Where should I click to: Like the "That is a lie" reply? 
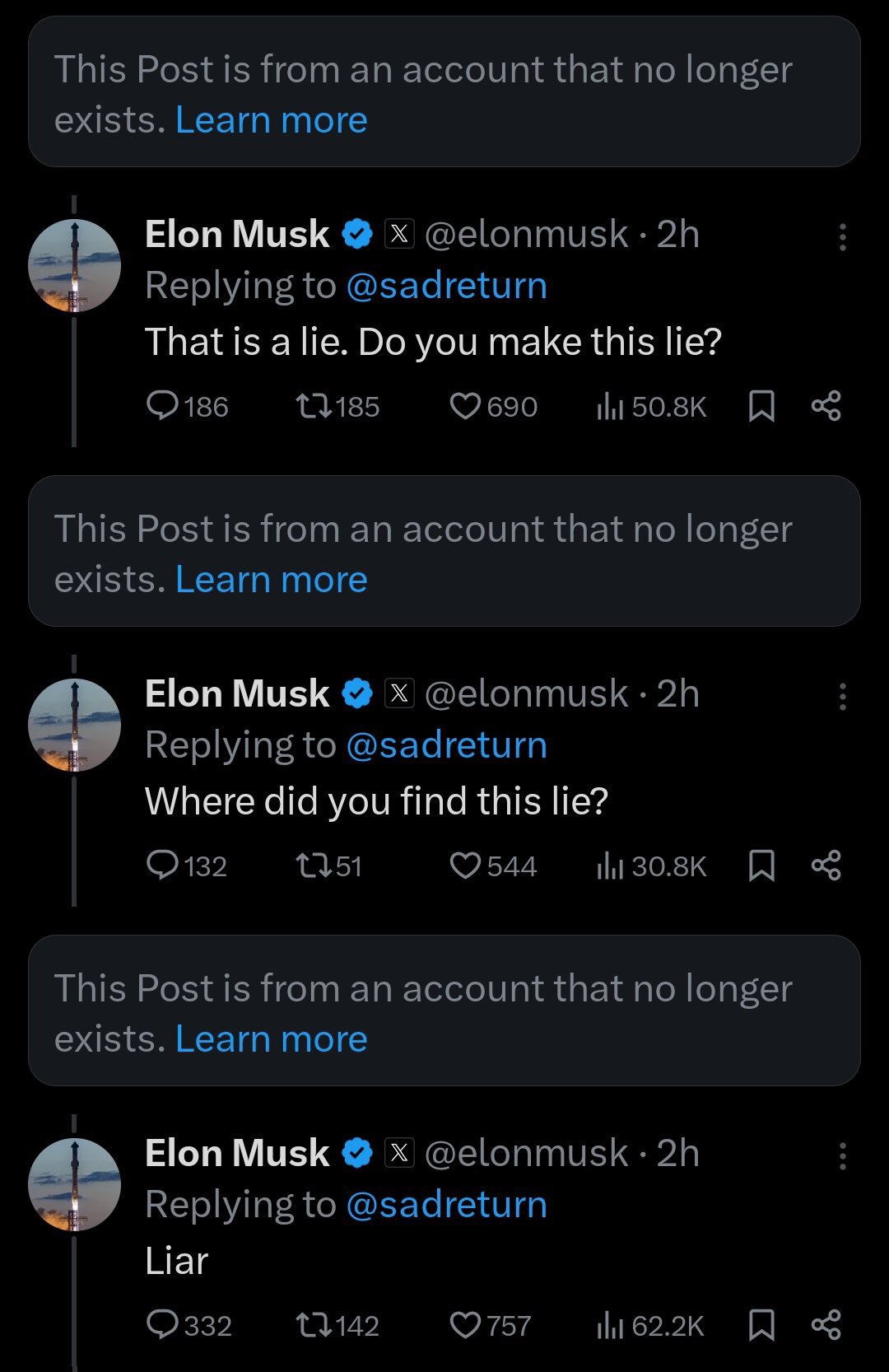[493, 406]
